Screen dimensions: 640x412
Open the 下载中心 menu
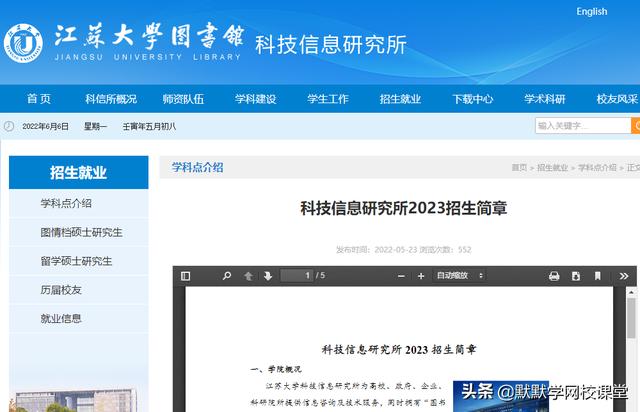[x=473, y=99]
